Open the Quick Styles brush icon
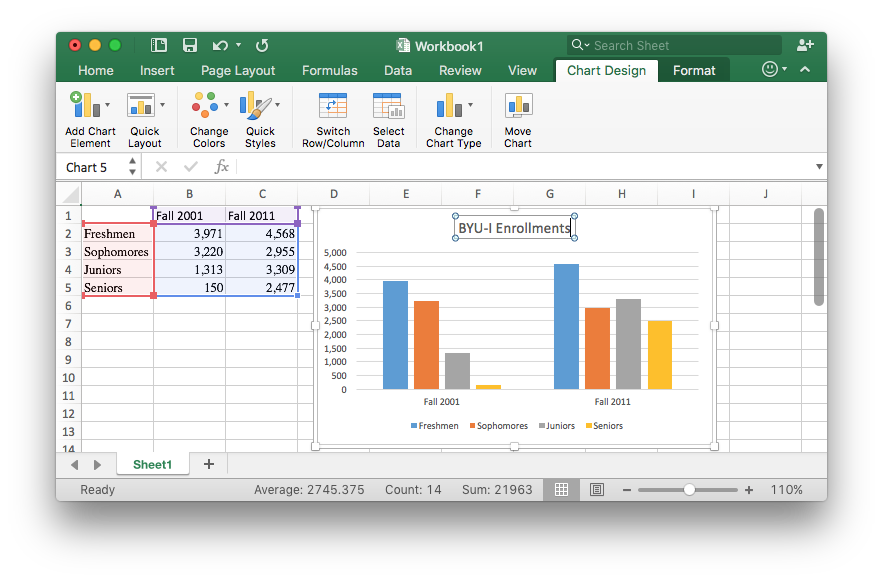Image resolution: width=883 pixels, height=581 pixels. (256, 105)
